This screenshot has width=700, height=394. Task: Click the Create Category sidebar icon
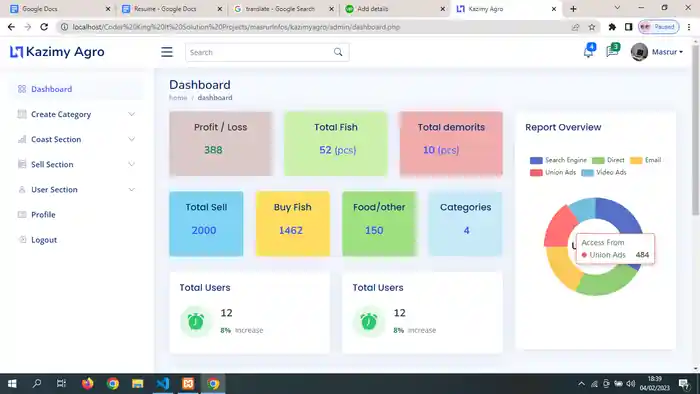click(22, 114)
